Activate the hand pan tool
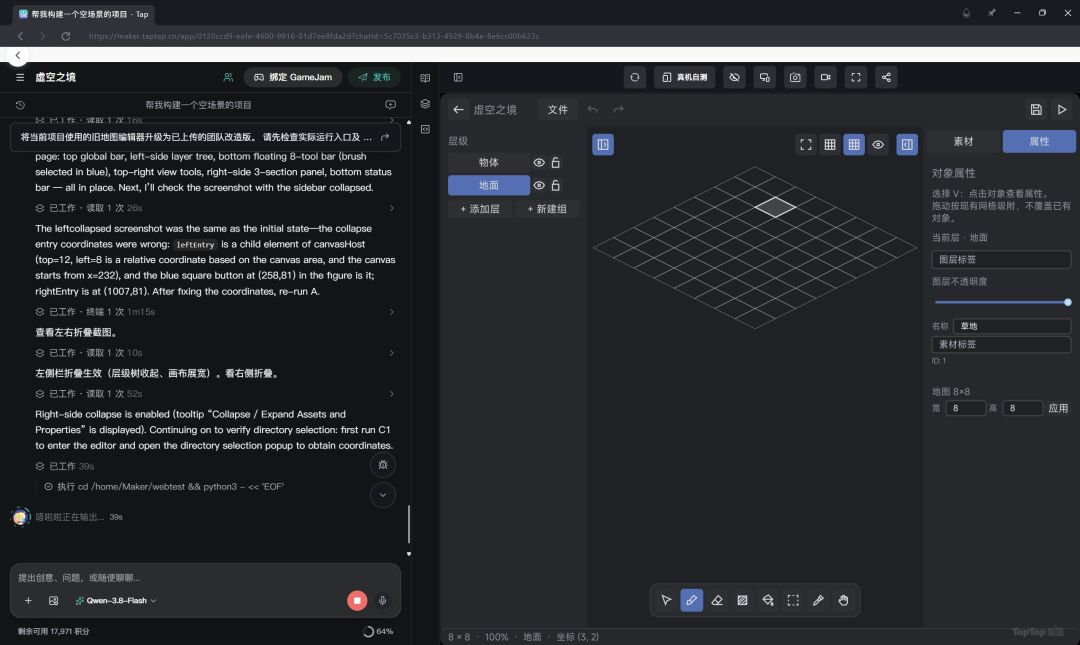The height and width of the screenshot is (645, 1080). click(844, 600)
